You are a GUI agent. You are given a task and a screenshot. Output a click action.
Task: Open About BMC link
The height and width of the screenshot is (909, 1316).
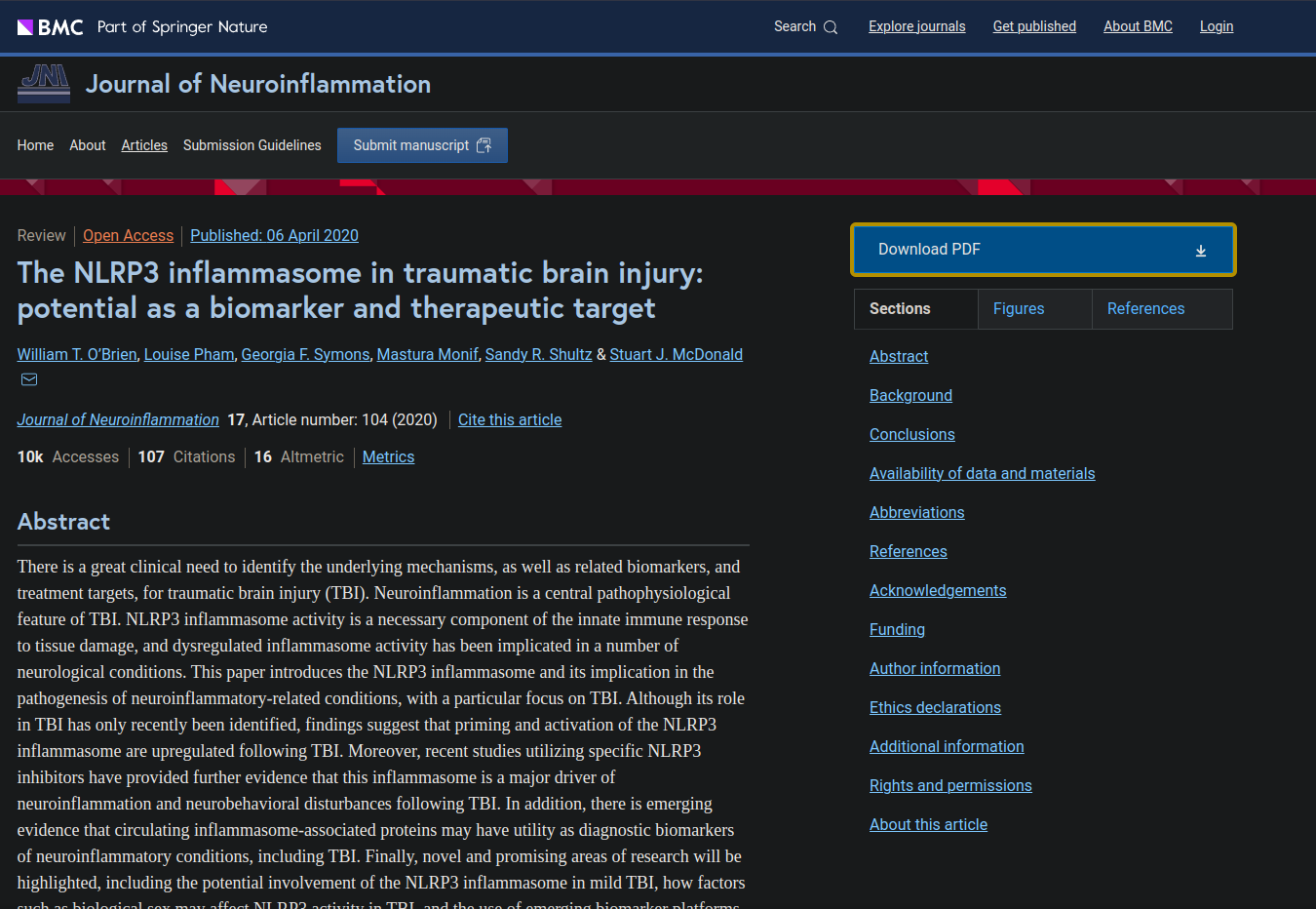click(1138, 26)
